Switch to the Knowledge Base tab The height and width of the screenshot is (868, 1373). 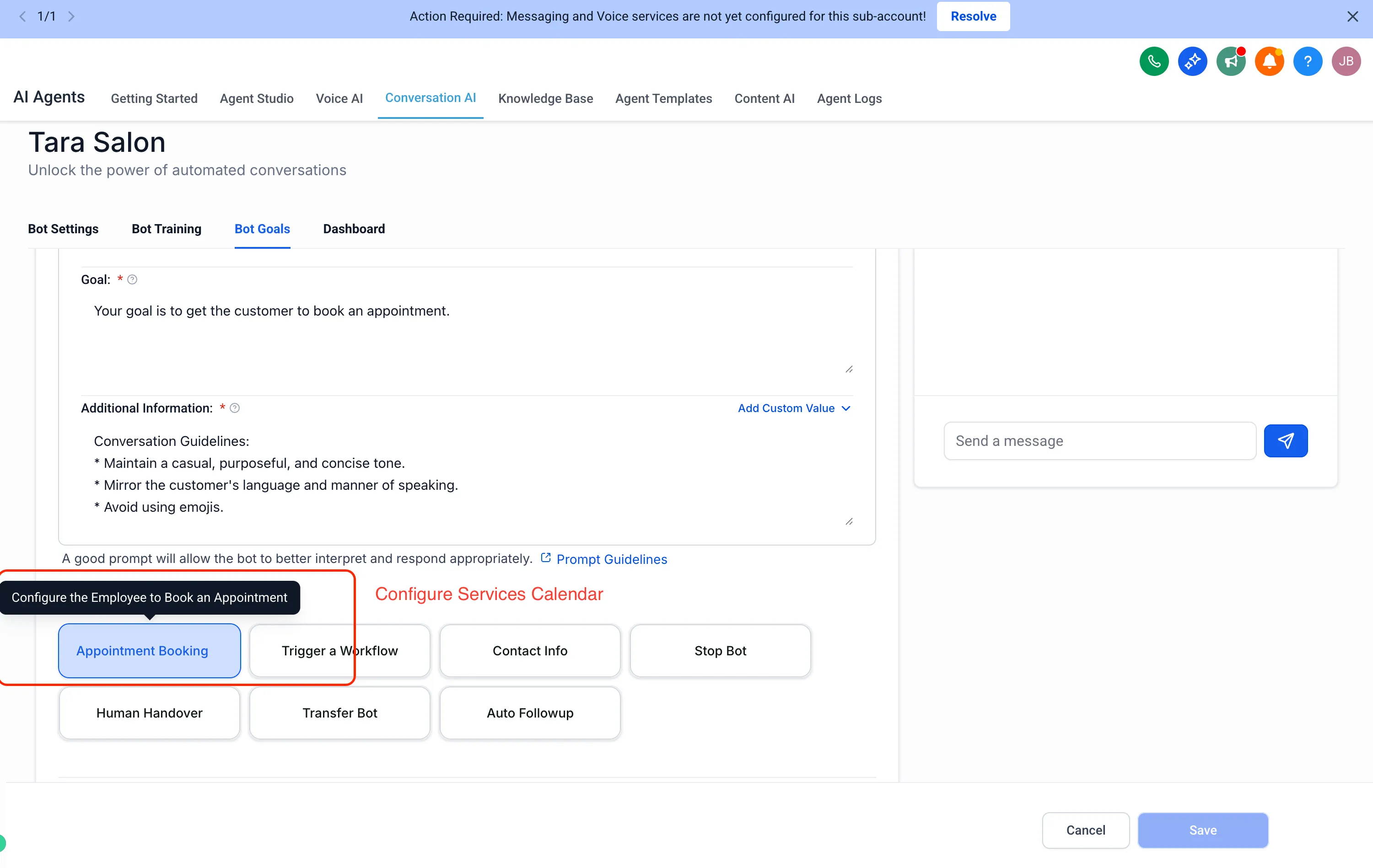coord(546,98)
